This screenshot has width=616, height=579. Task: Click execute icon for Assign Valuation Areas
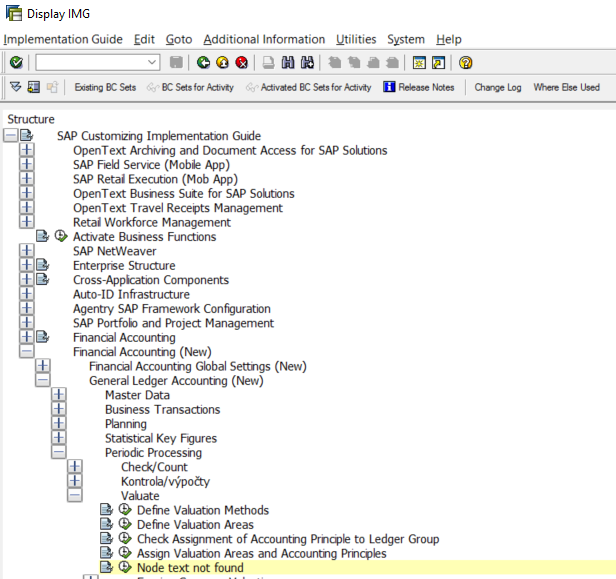(x=125, y=553)
